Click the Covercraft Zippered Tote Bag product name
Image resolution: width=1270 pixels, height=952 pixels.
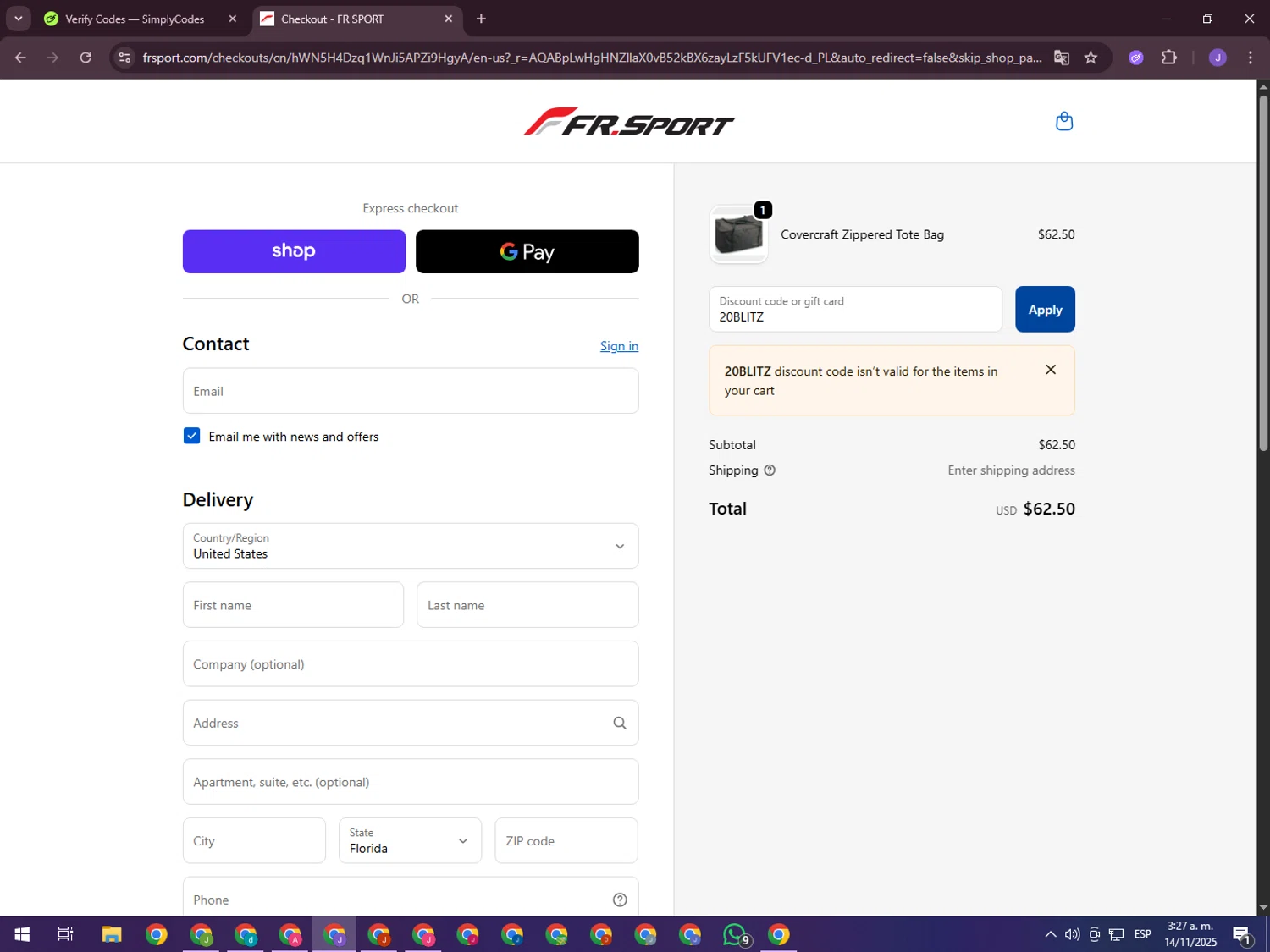pyautogui.click(x=862, y=234)
